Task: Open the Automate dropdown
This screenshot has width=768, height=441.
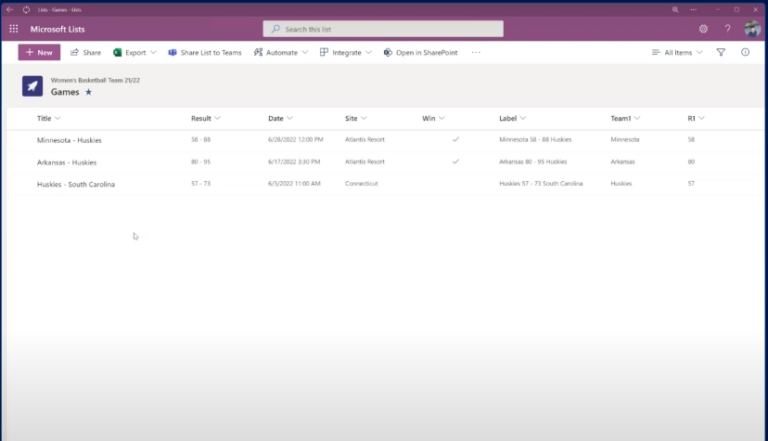Action: pos(281,52)
